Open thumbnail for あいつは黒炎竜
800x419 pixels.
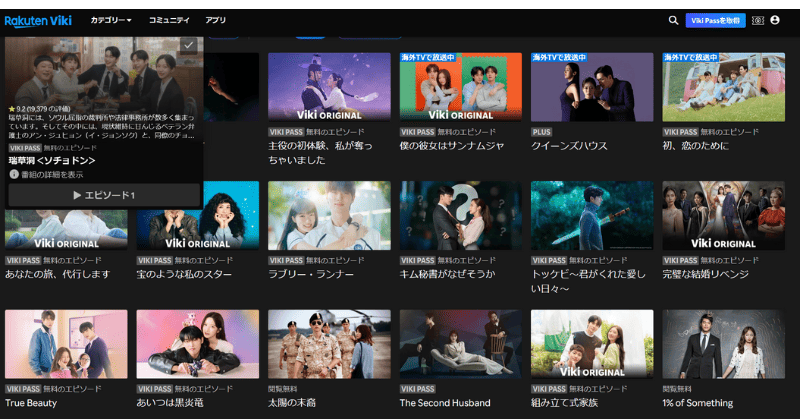pos(198,344)
